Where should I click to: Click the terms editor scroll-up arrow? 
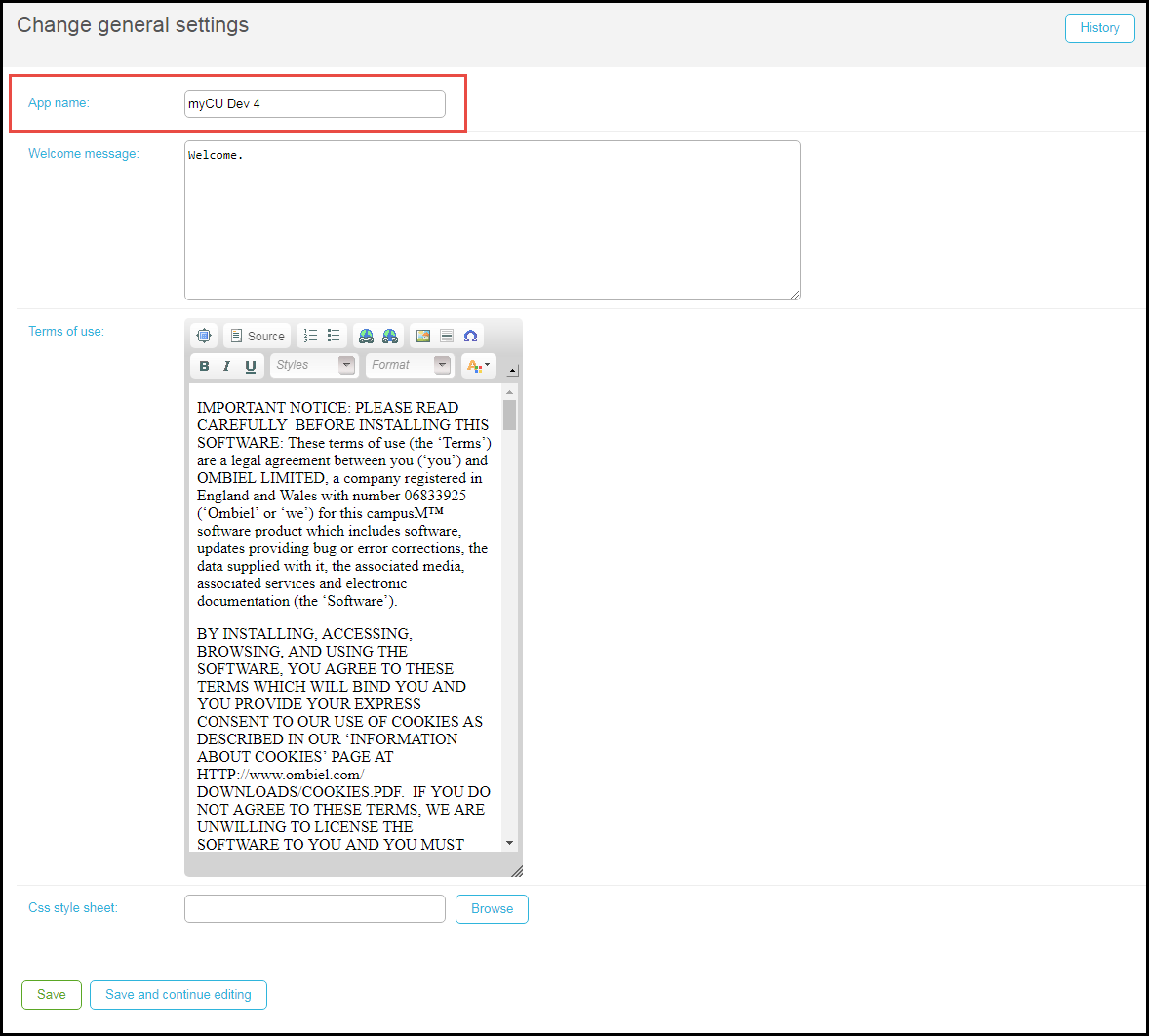[x=510, y=393]
